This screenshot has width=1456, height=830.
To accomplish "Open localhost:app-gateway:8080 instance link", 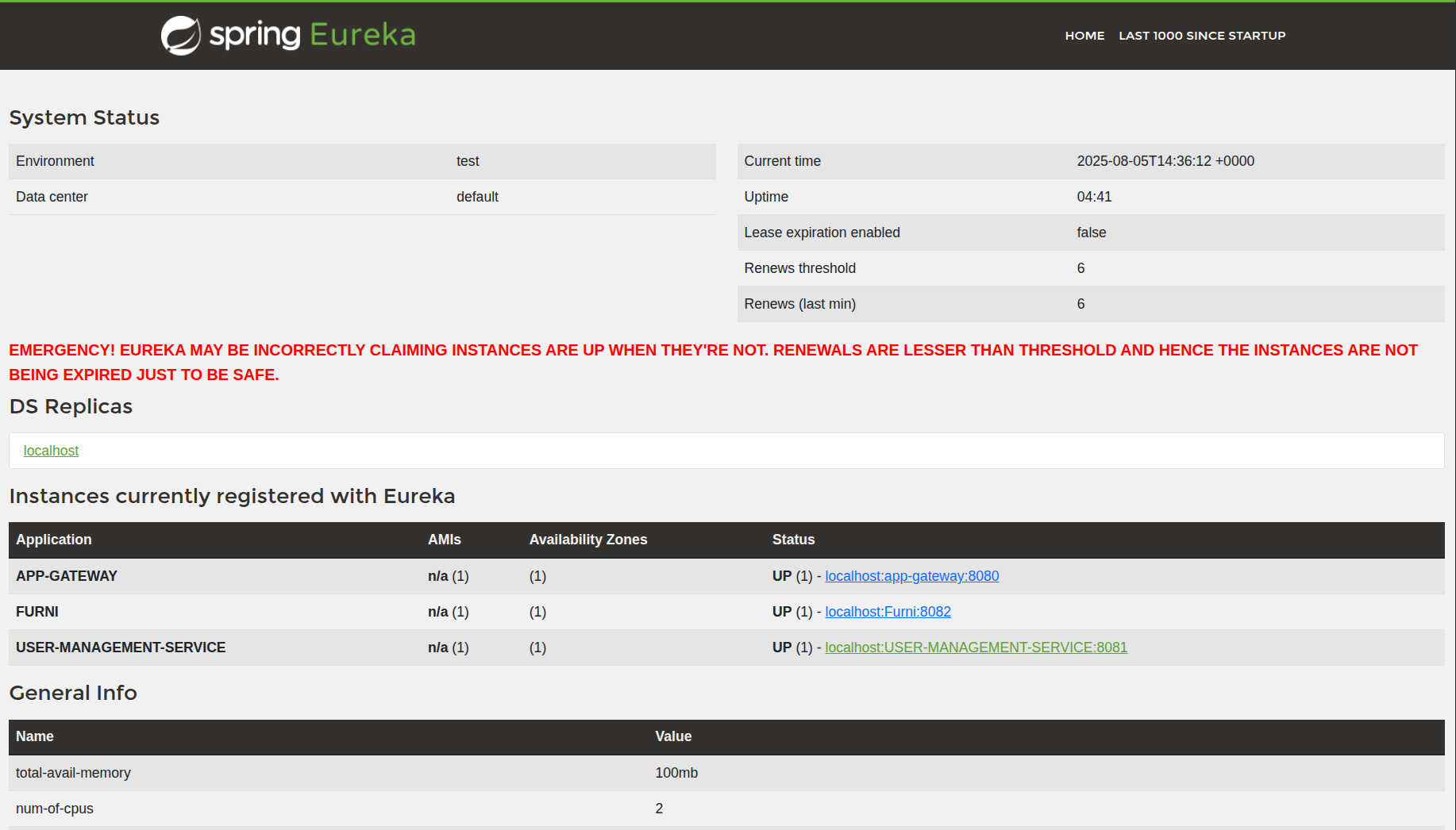I will 911,576.
